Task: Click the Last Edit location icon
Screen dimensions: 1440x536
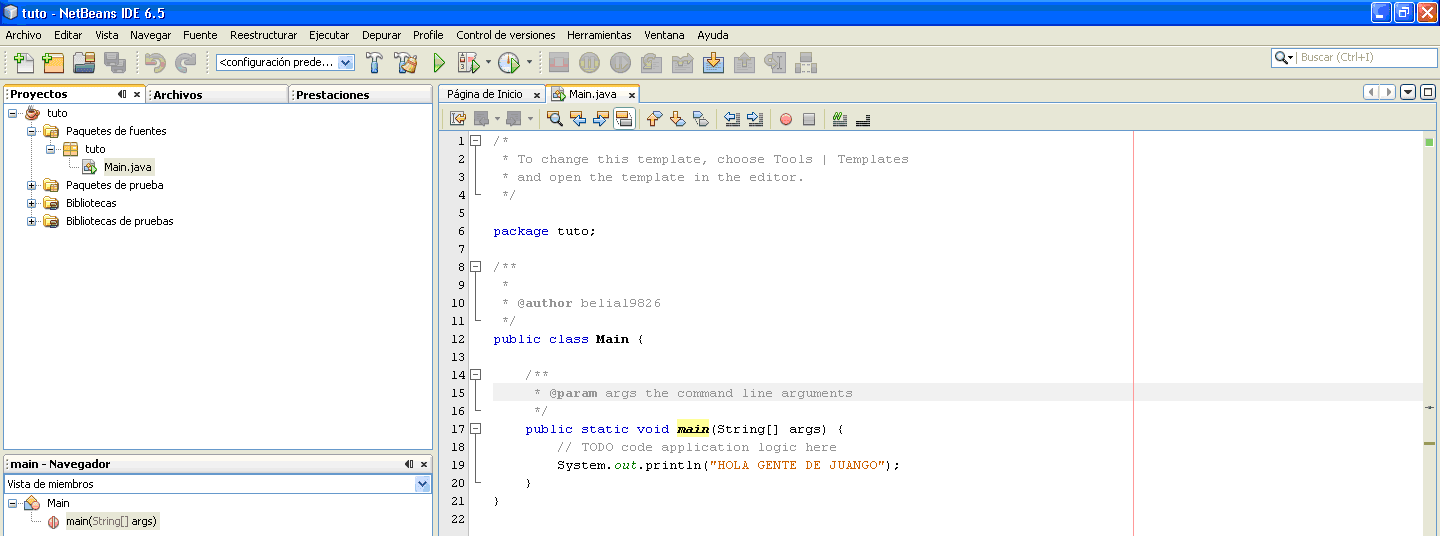Action: coord(457,119)
